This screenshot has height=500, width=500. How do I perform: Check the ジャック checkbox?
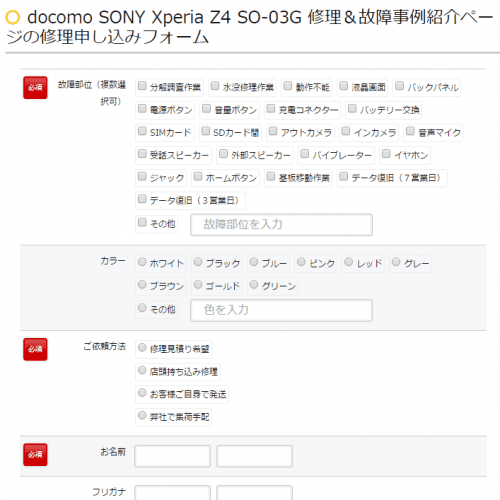(142, 176)
